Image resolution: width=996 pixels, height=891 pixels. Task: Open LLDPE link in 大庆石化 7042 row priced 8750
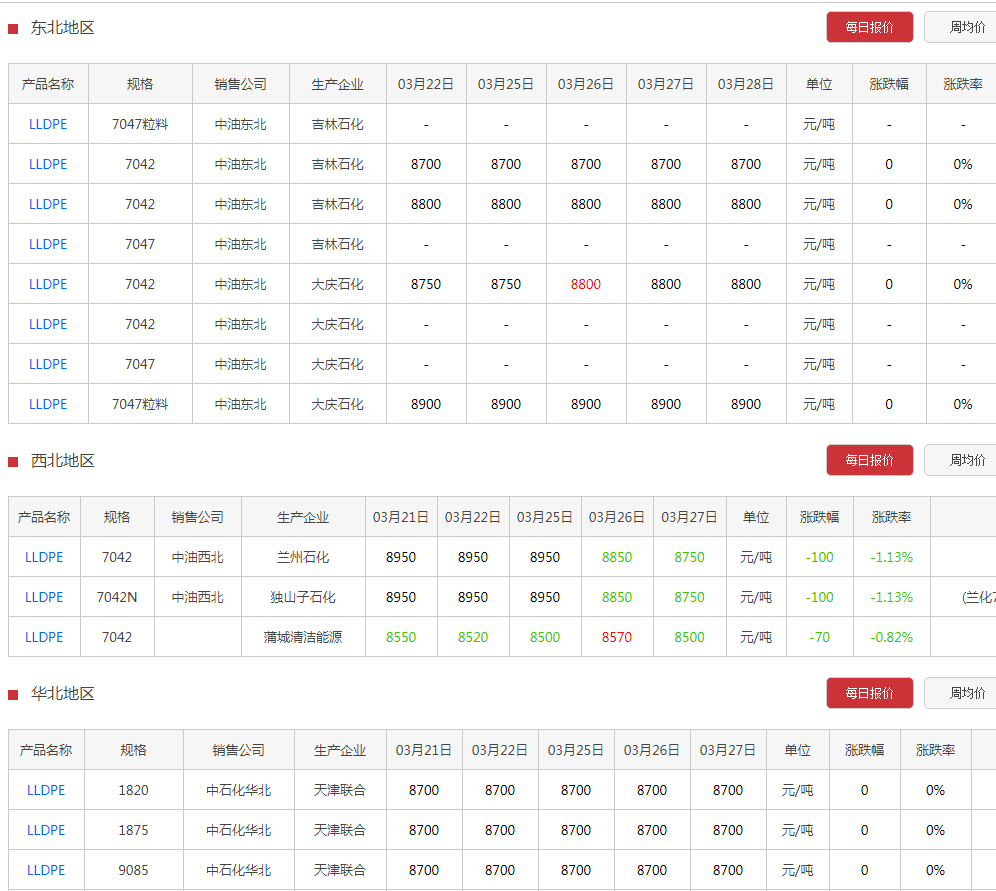48,285
